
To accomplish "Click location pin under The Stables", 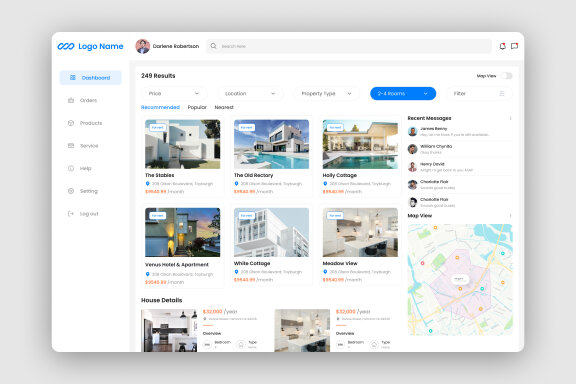I will click(x=148, y=184).
